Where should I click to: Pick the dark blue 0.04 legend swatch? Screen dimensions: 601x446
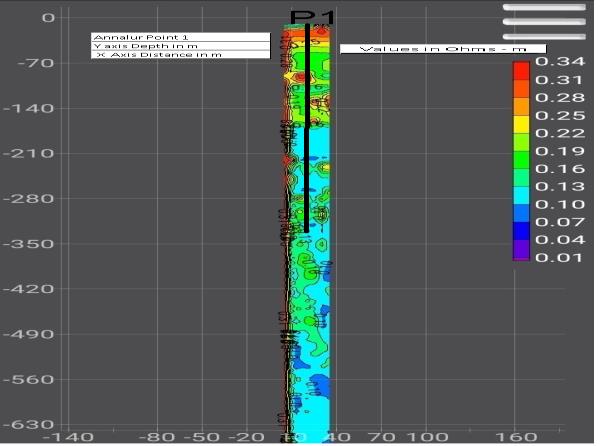520,239
